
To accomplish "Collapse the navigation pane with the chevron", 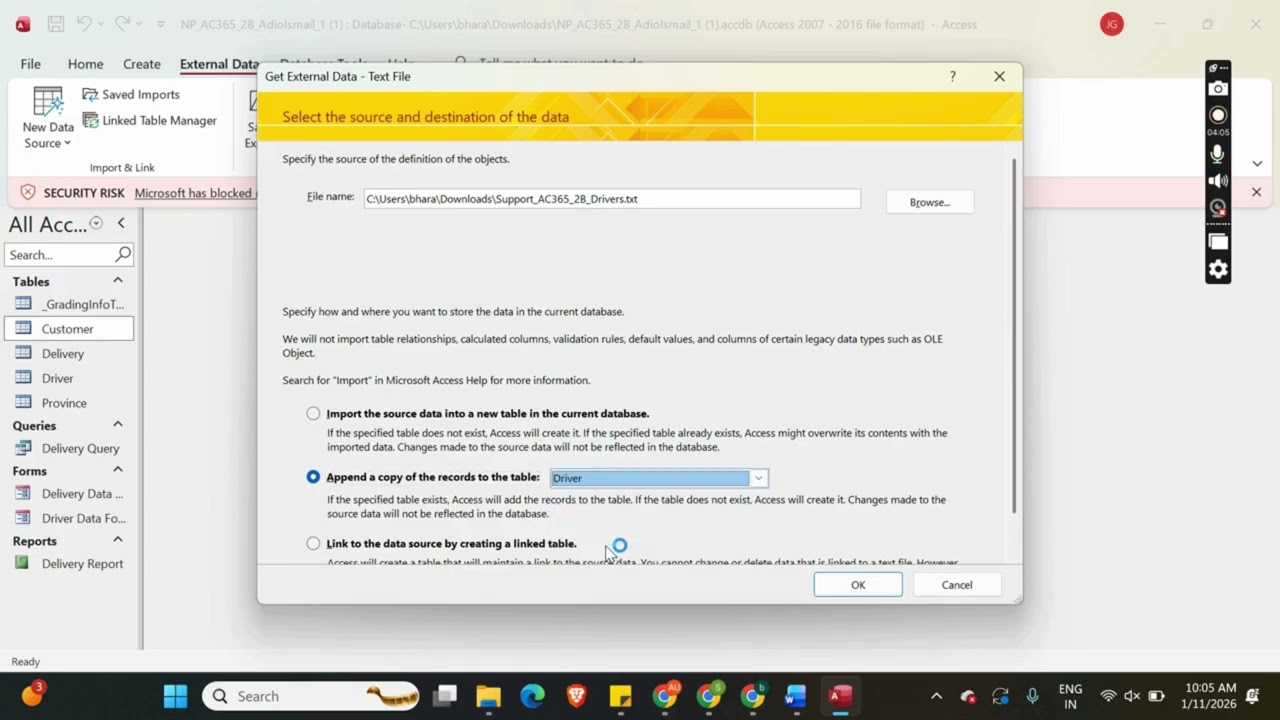I will [x=121, y=223].
